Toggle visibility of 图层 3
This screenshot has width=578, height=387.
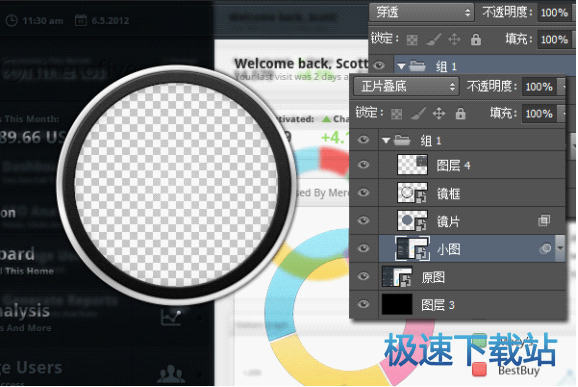363,304
